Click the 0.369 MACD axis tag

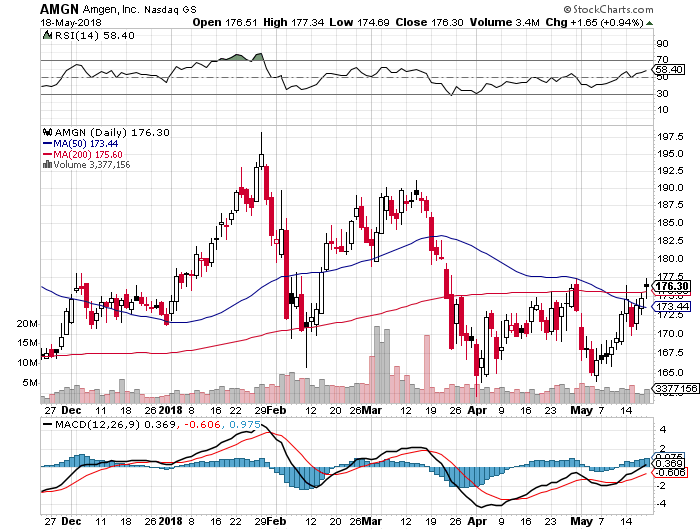point(669,464)
